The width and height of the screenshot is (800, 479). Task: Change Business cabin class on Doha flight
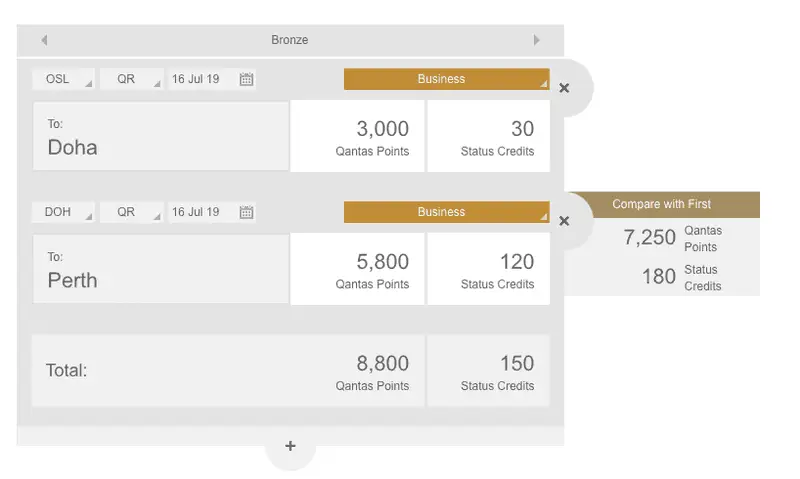pos(446,79)
